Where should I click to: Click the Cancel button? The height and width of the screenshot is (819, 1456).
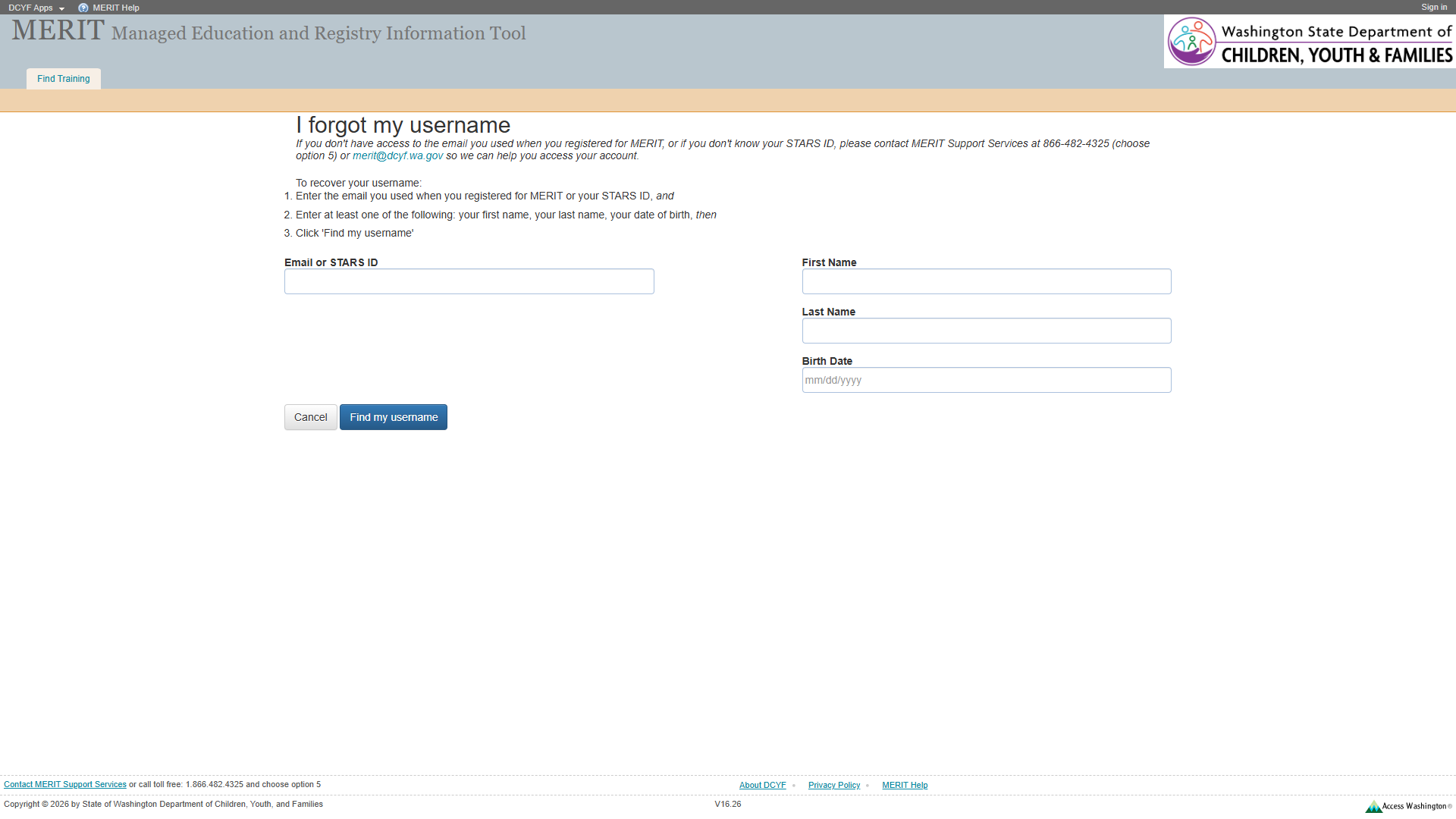[x=310, y=417]
